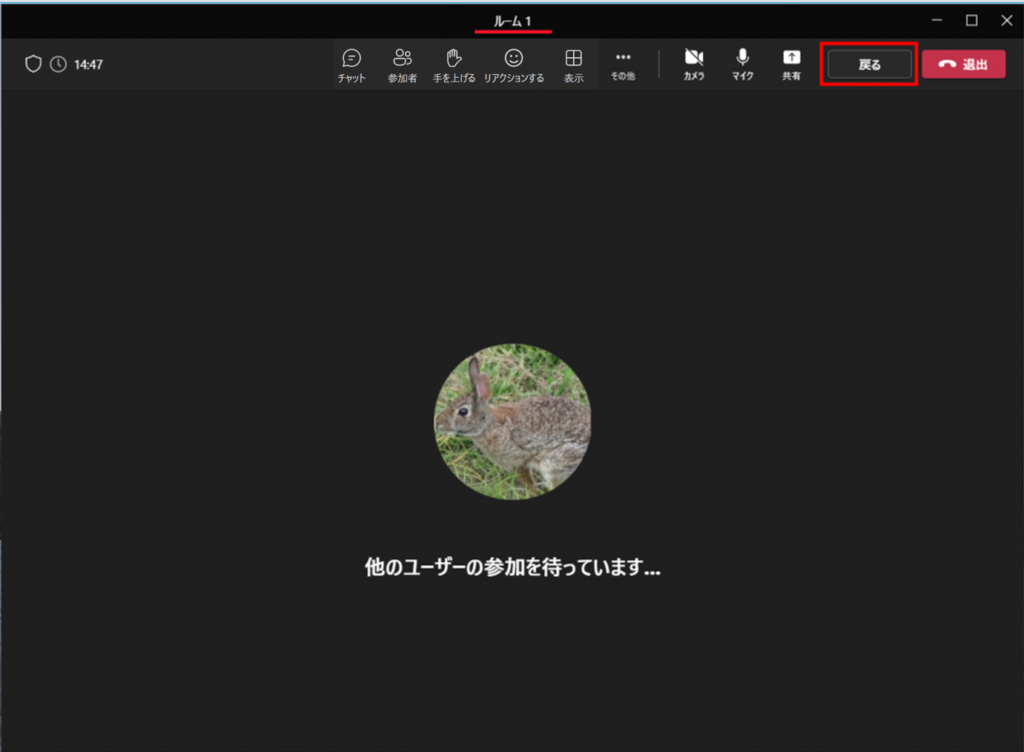Image resolution: width=1024 pixels, height=752 pixels.
Task: Click the ルーム 1 window title
Action: click(512, 20)
